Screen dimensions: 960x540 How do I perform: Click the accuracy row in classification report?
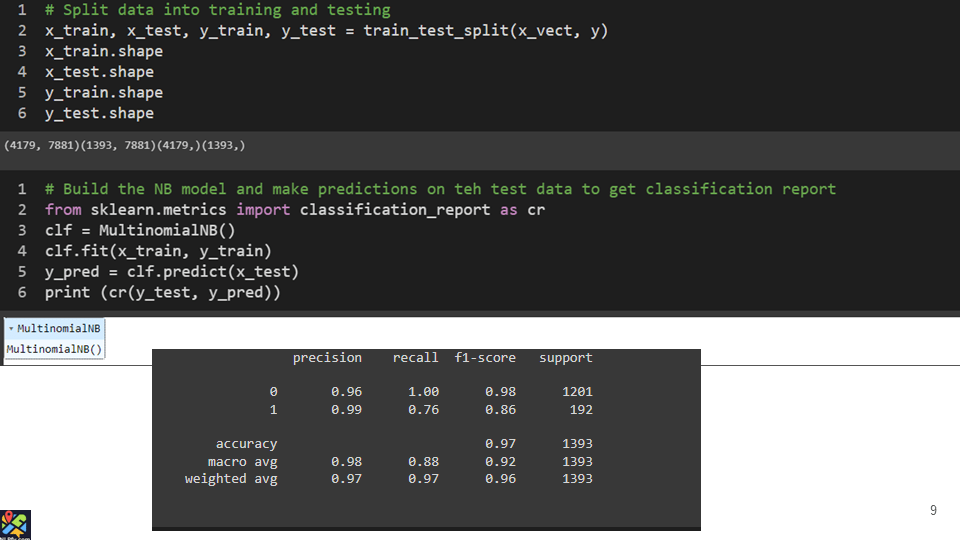(246, 444)
